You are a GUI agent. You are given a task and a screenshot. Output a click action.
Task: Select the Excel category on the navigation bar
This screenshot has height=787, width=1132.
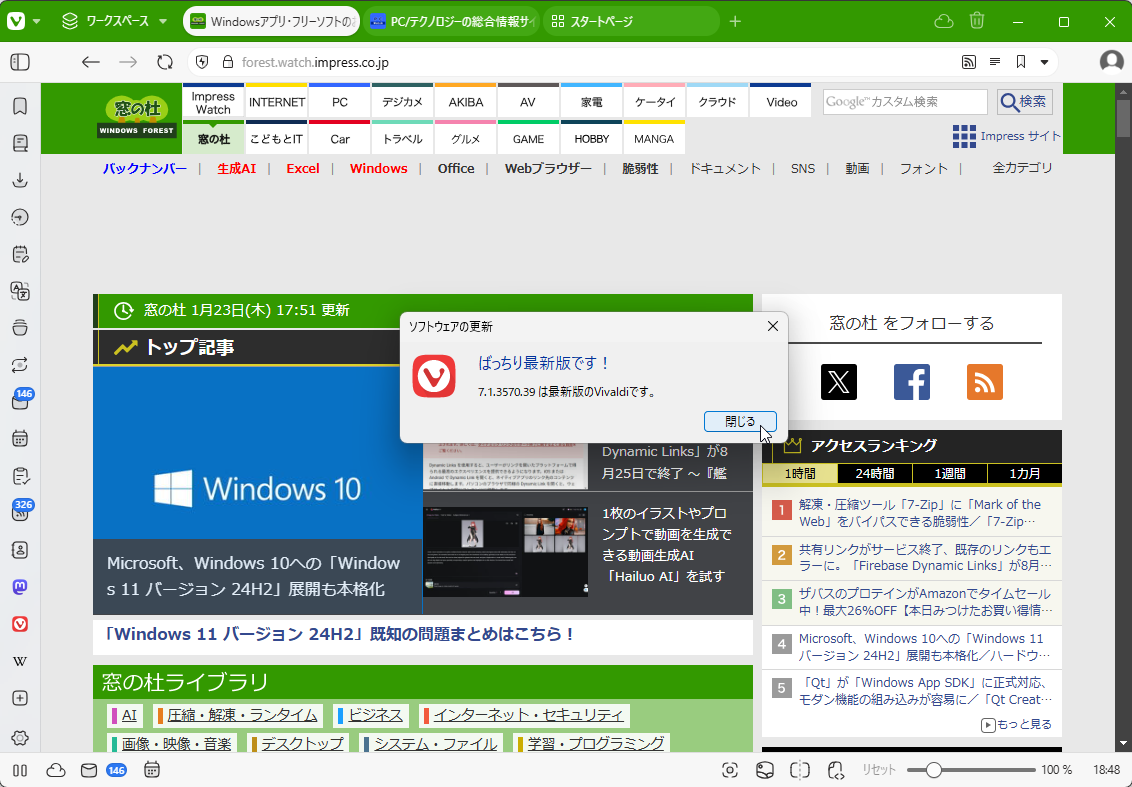click(x=303, y=168)
